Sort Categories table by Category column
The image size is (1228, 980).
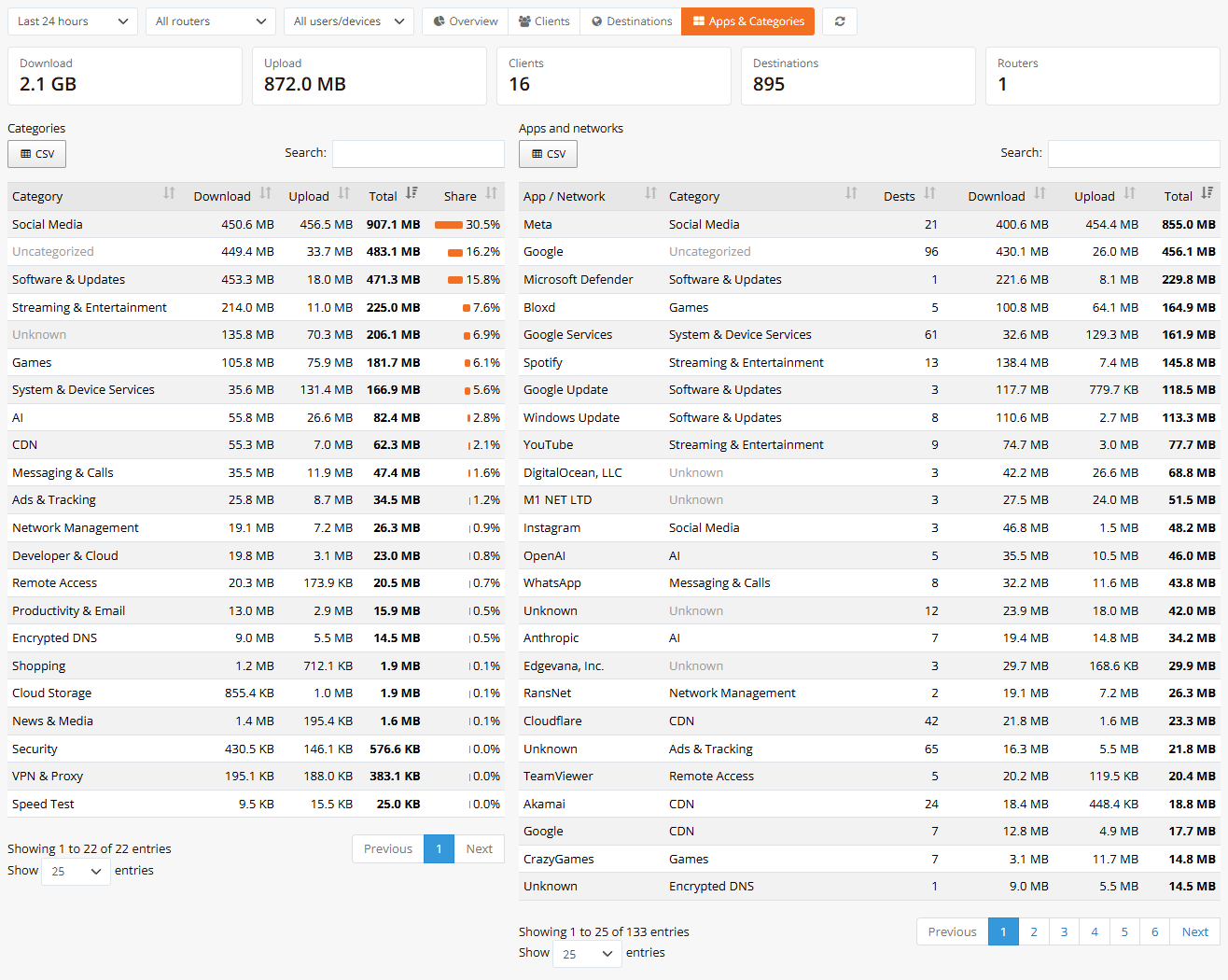tap(92, 196)
